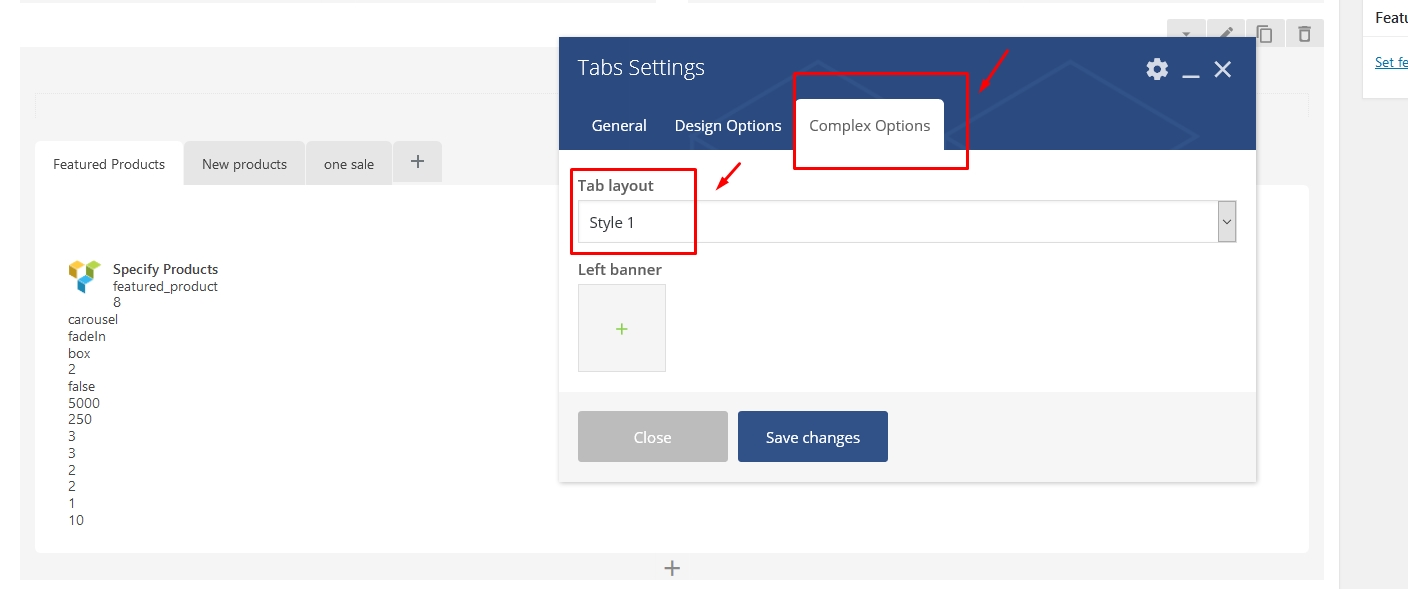This screenshot has height=589, width=1408.
Task: Click the plus icon below the tabs container
Action: coord(672,568)
